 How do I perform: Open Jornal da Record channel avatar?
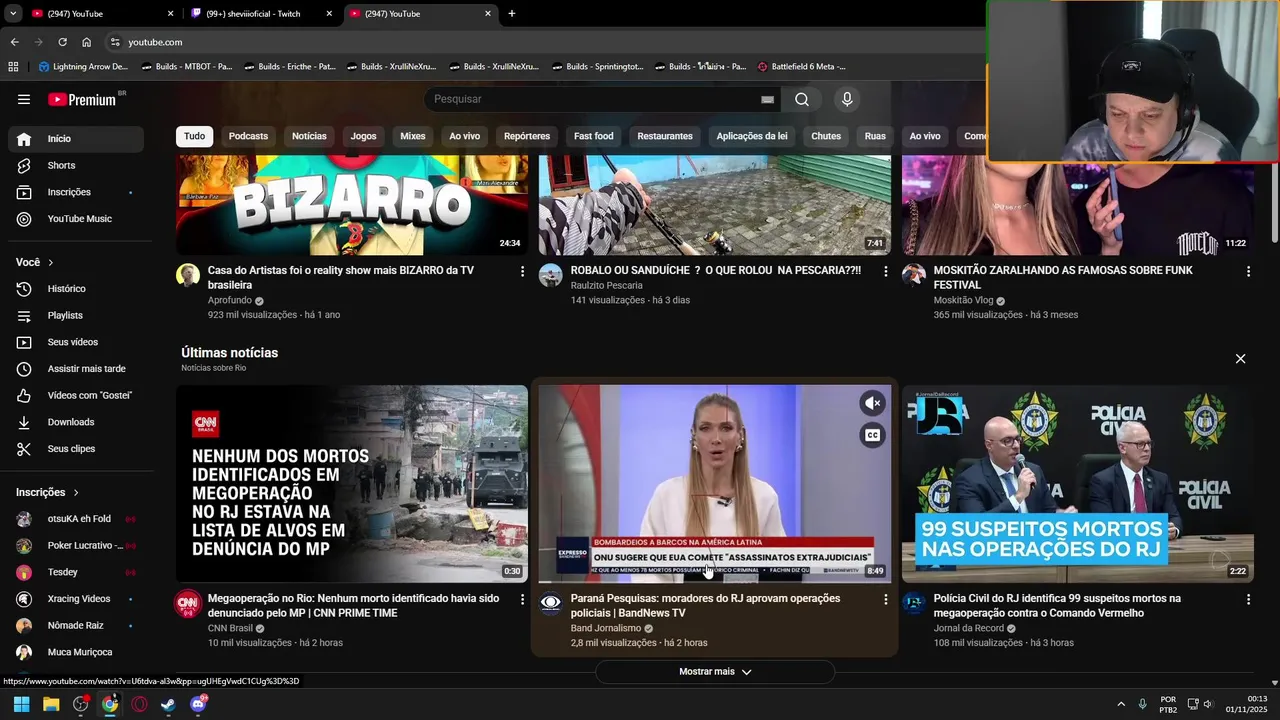[x=914, y=603]
